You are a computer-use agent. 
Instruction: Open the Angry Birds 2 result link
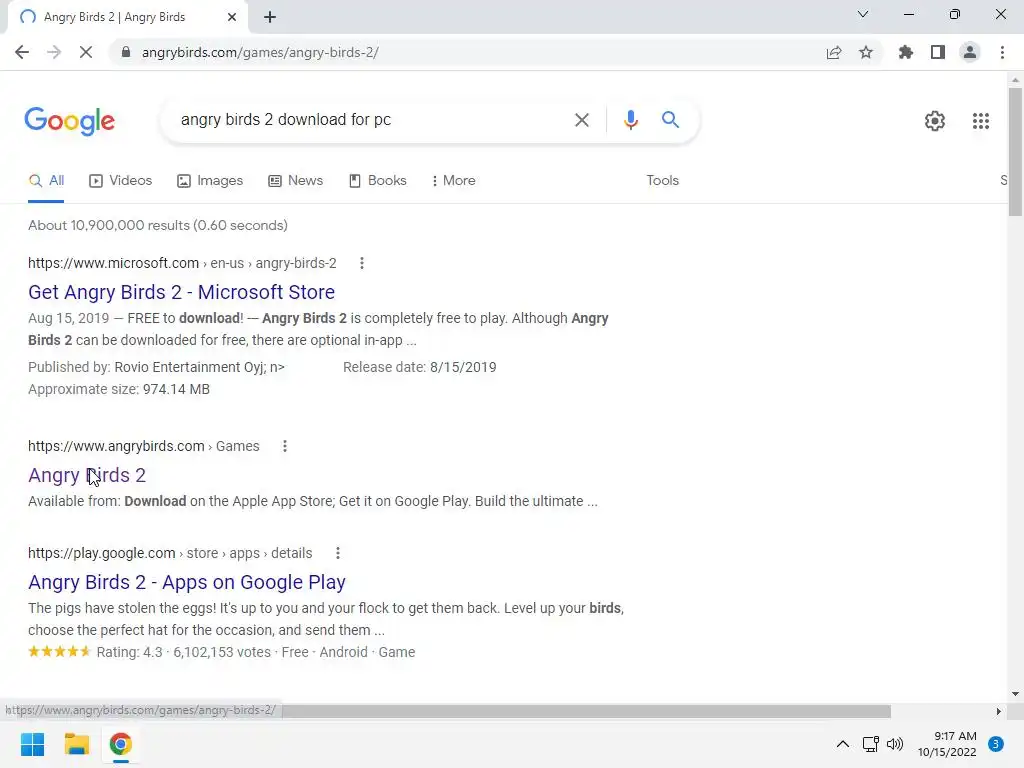[x=87, y=475]
